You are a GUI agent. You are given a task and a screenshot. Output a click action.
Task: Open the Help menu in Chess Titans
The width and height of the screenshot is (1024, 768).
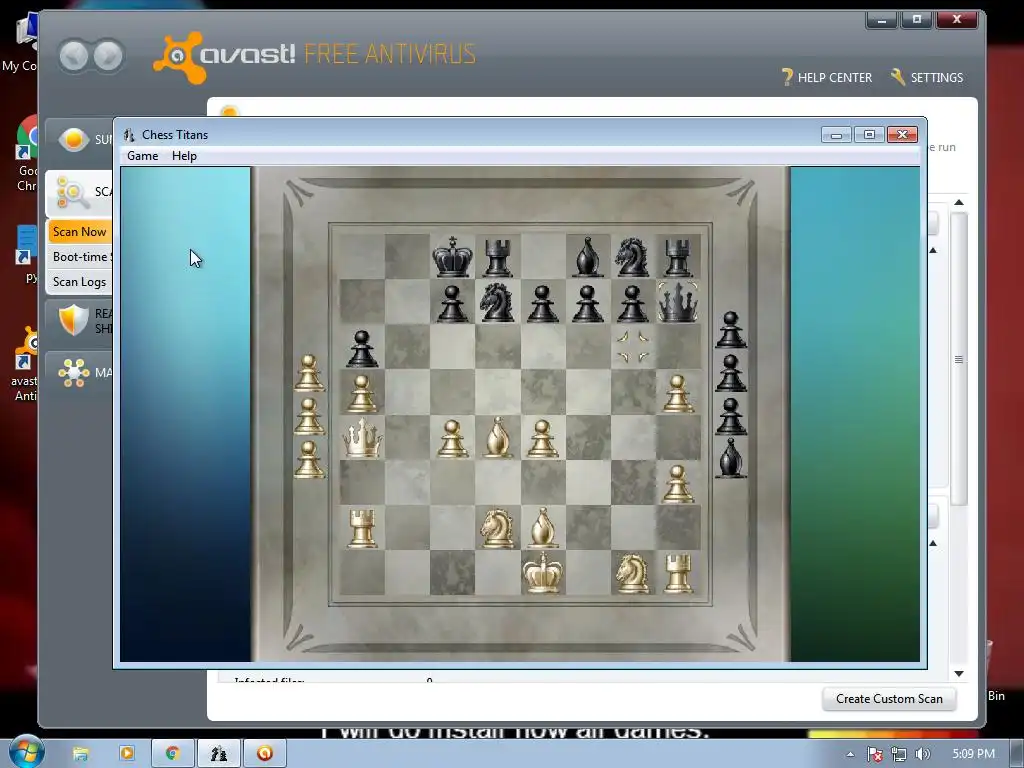coord(184,156)
